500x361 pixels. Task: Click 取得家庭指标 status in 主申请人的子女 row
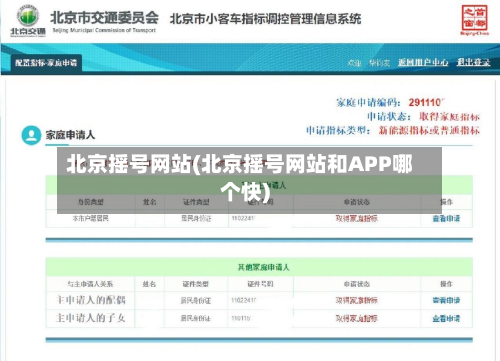click(356, 318)
